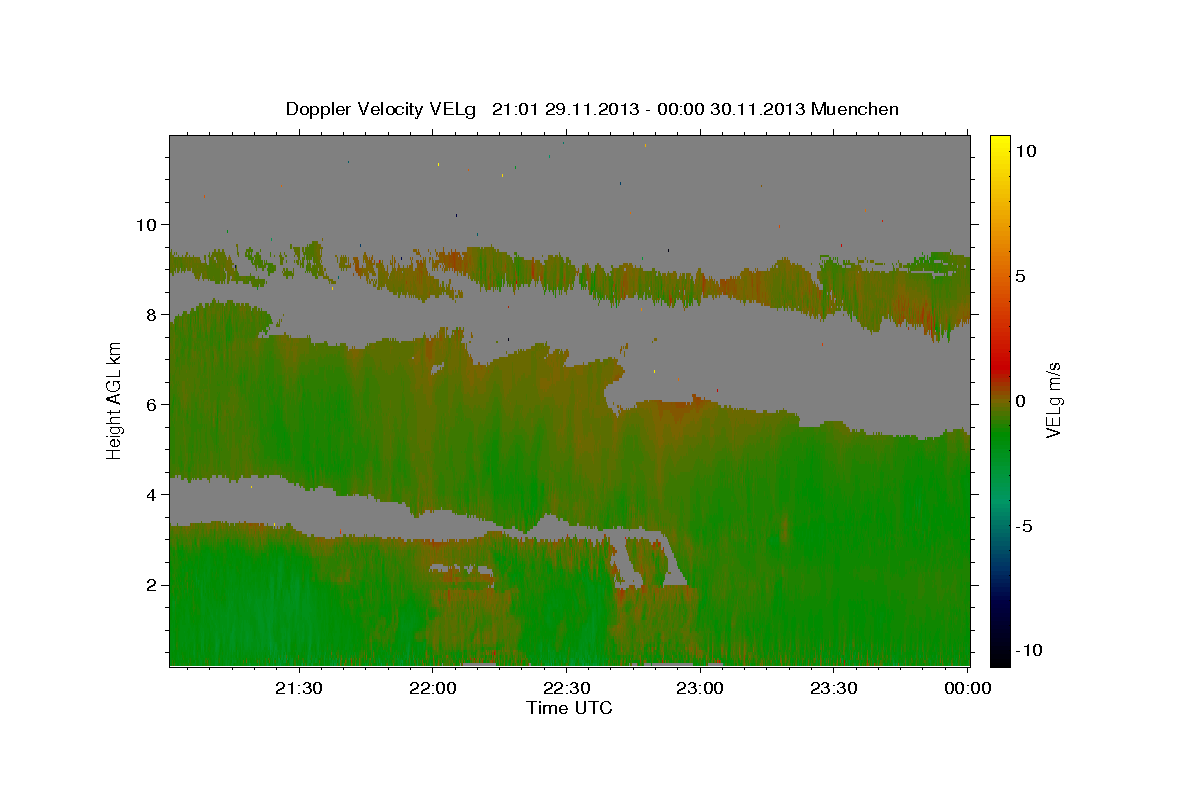
Task: Click the colorbar label '10'
Action: point(1026,151)
